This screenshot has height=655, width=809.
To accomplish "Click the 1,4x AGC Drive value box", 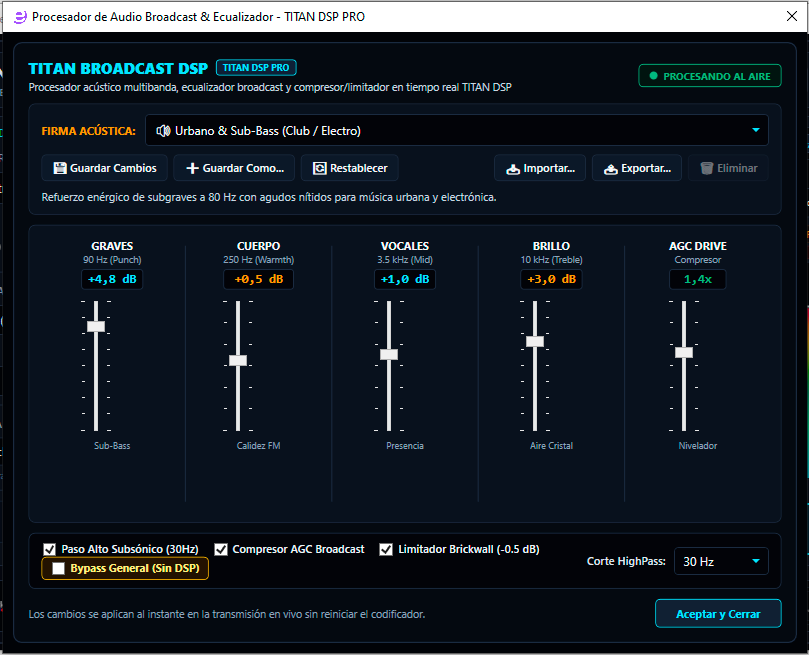I will tap(698, 280).
